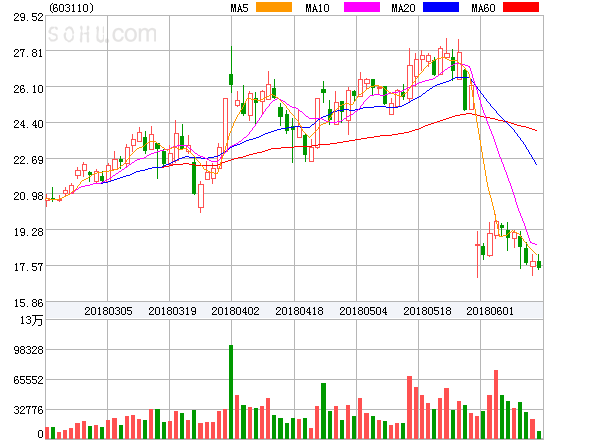Viewport: 600px width, 440px height.
Task: Click the 15.86 price axis label
Action: point(28,303)
